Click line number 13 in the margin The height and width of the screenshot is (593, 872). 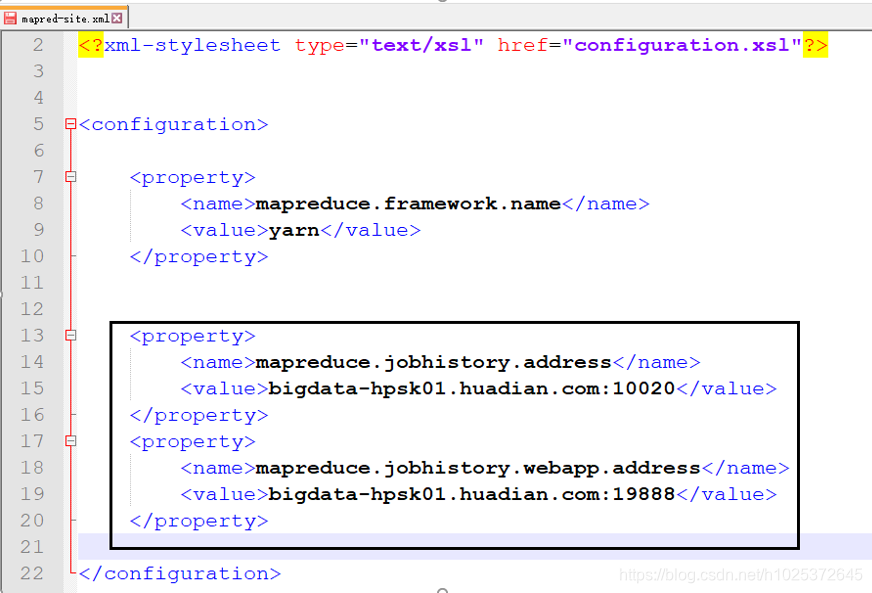coord(32,335)
